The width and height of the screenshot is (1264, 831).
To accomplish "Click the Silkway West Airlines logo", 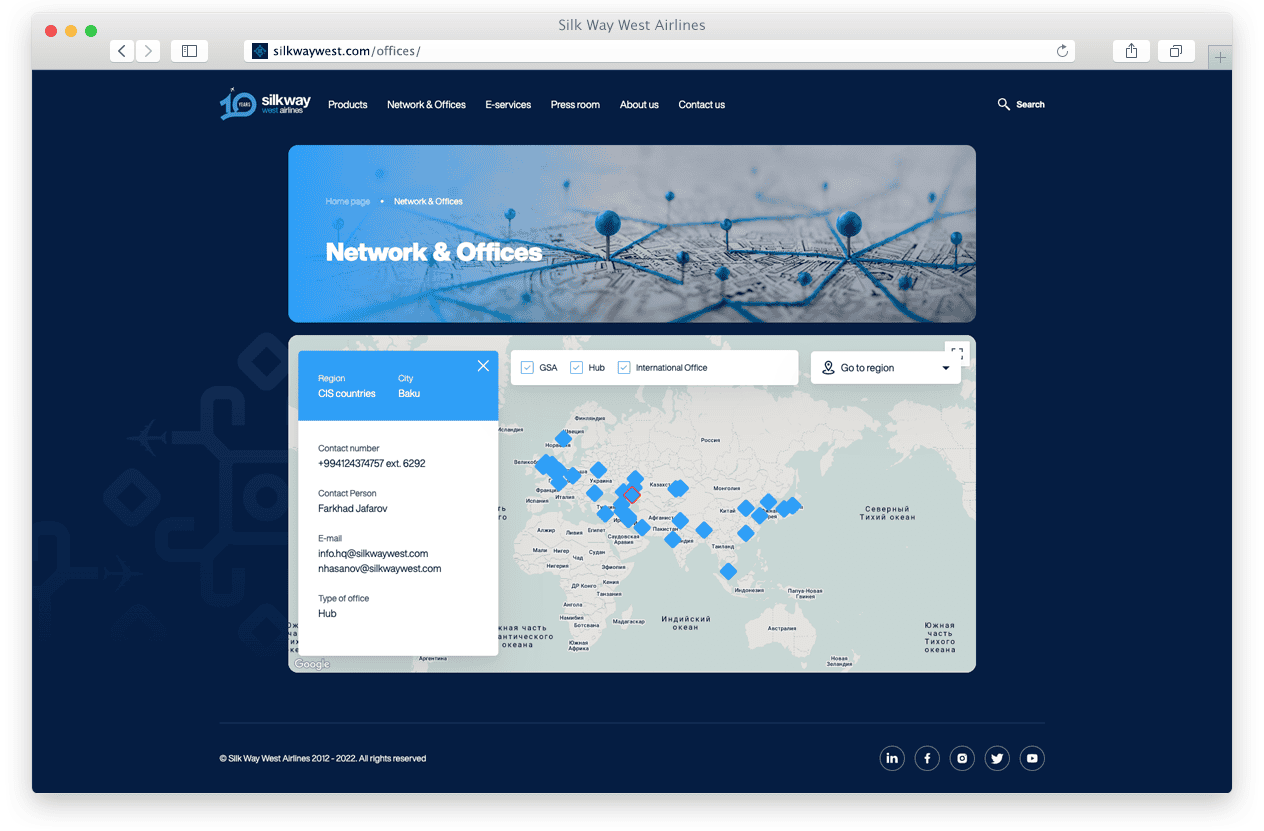I will (265, 104).
